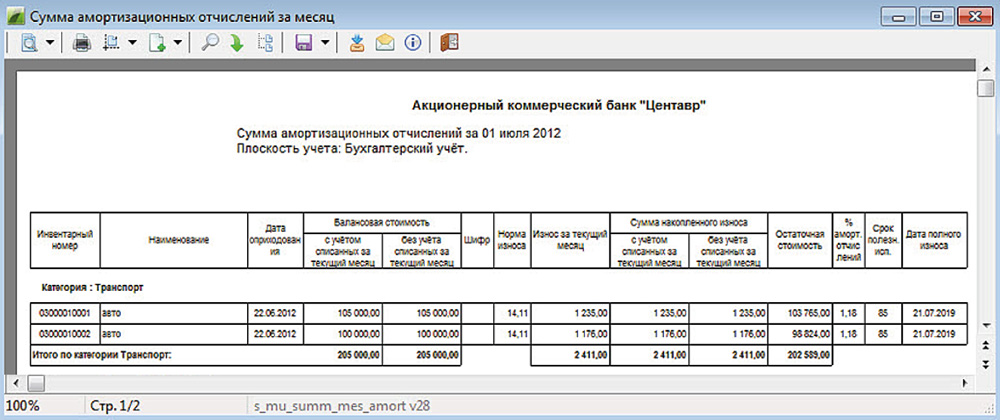The height and width of the screenshot is (420, 1000).
Task: Click the green down arrow icon
Action: 237,43
